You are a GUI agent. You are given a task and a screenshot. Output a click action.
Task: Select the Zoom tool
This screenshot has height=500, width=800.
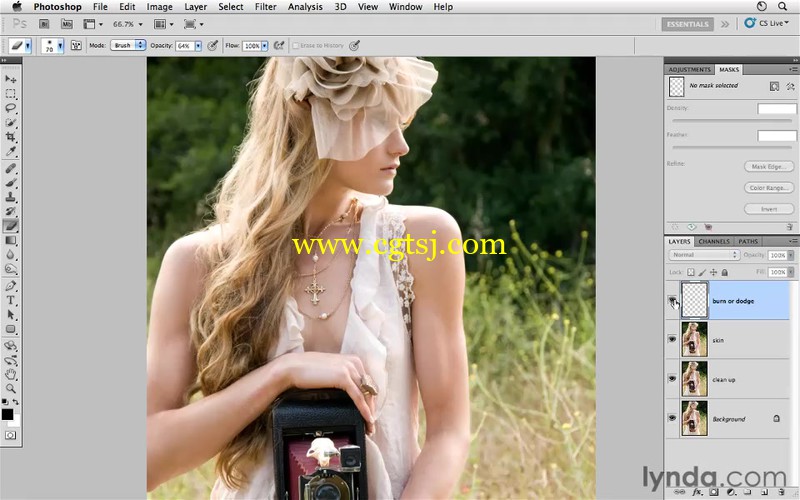11,389
